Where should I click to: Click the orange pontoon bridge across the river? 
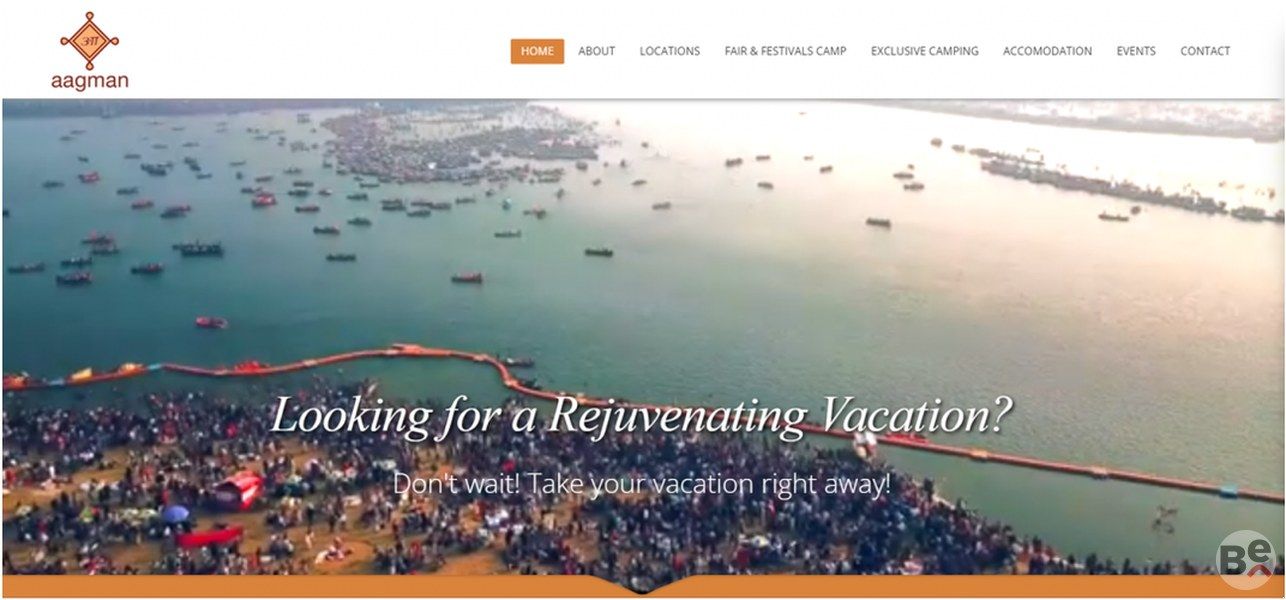coord(640,410)
